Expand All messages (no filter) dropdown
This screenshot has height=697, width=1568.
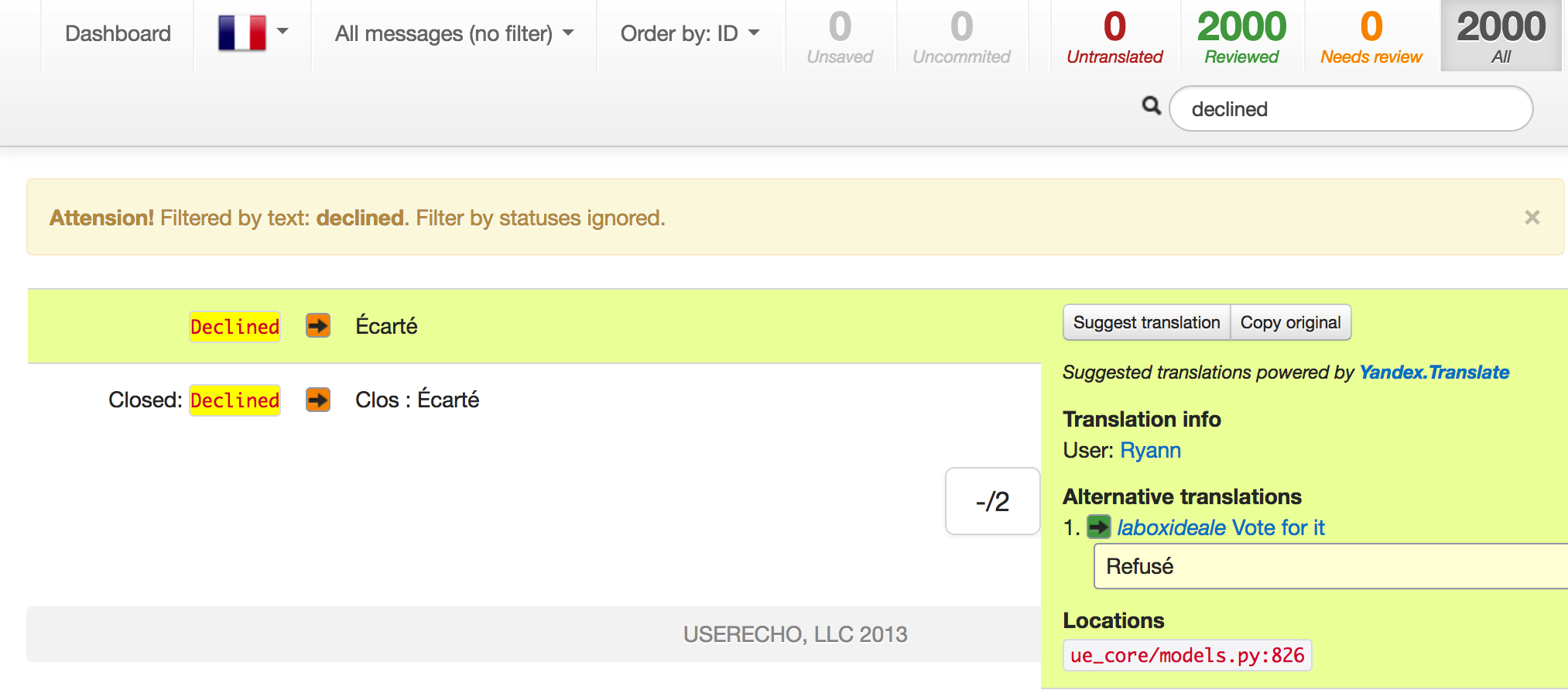[x=454, y=34]
